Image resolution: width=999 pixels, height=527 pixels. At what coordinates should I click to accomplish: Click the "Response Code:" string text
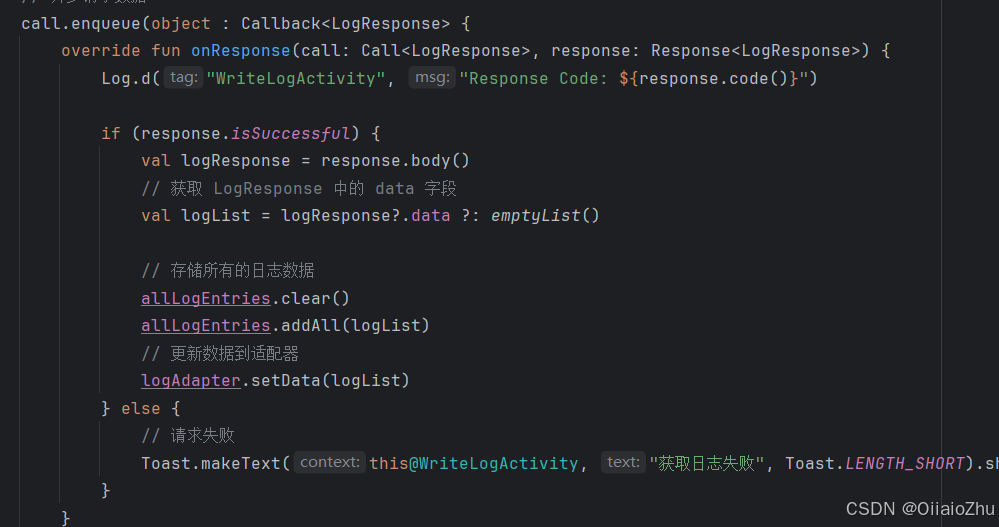point(538,78)
